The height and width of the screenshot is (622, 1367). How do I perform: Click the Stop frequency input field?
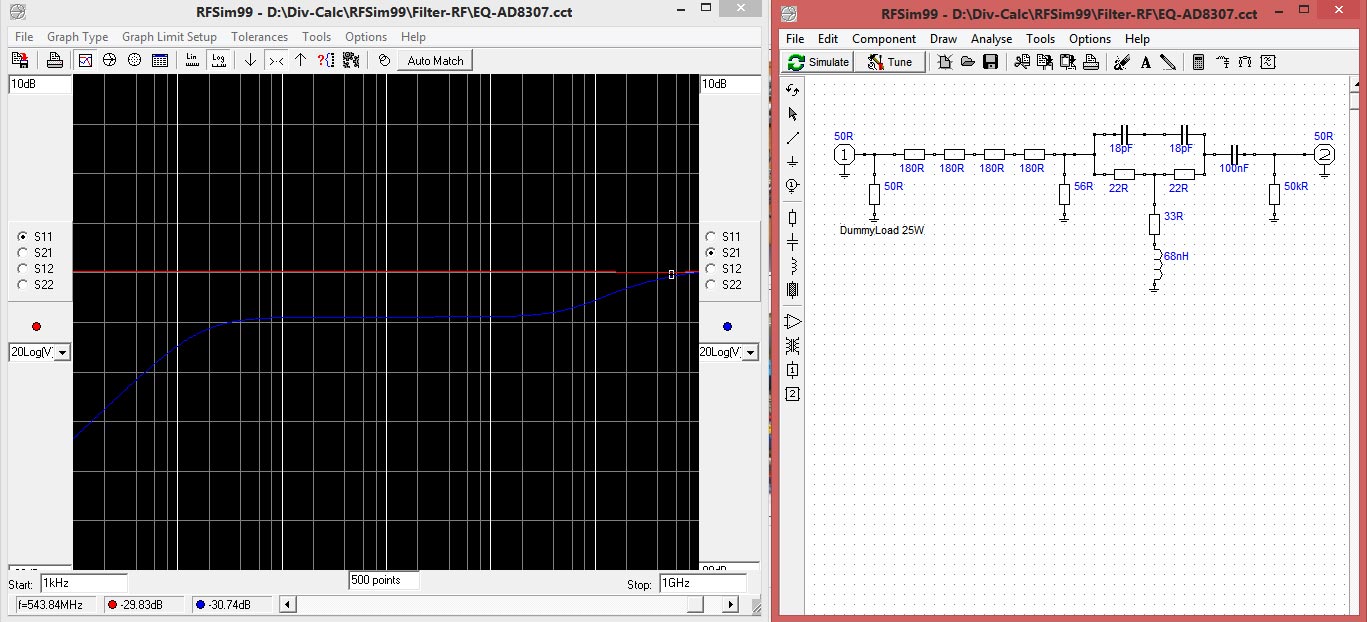pos(701,584)
